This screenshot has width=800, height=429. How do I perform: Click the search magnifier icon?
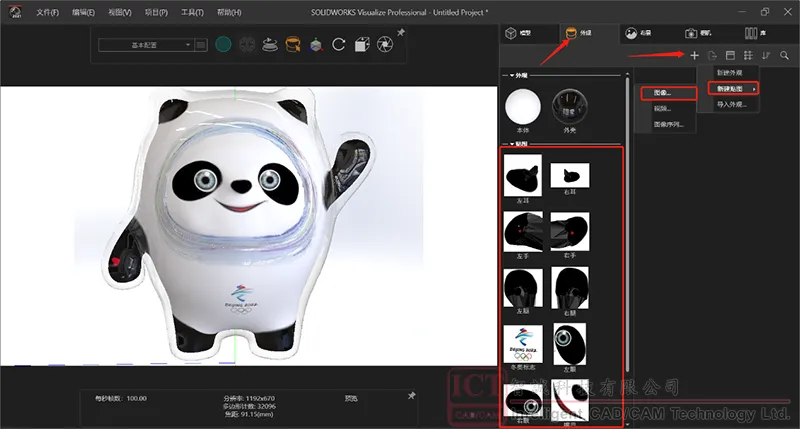[x=784, y=55]
